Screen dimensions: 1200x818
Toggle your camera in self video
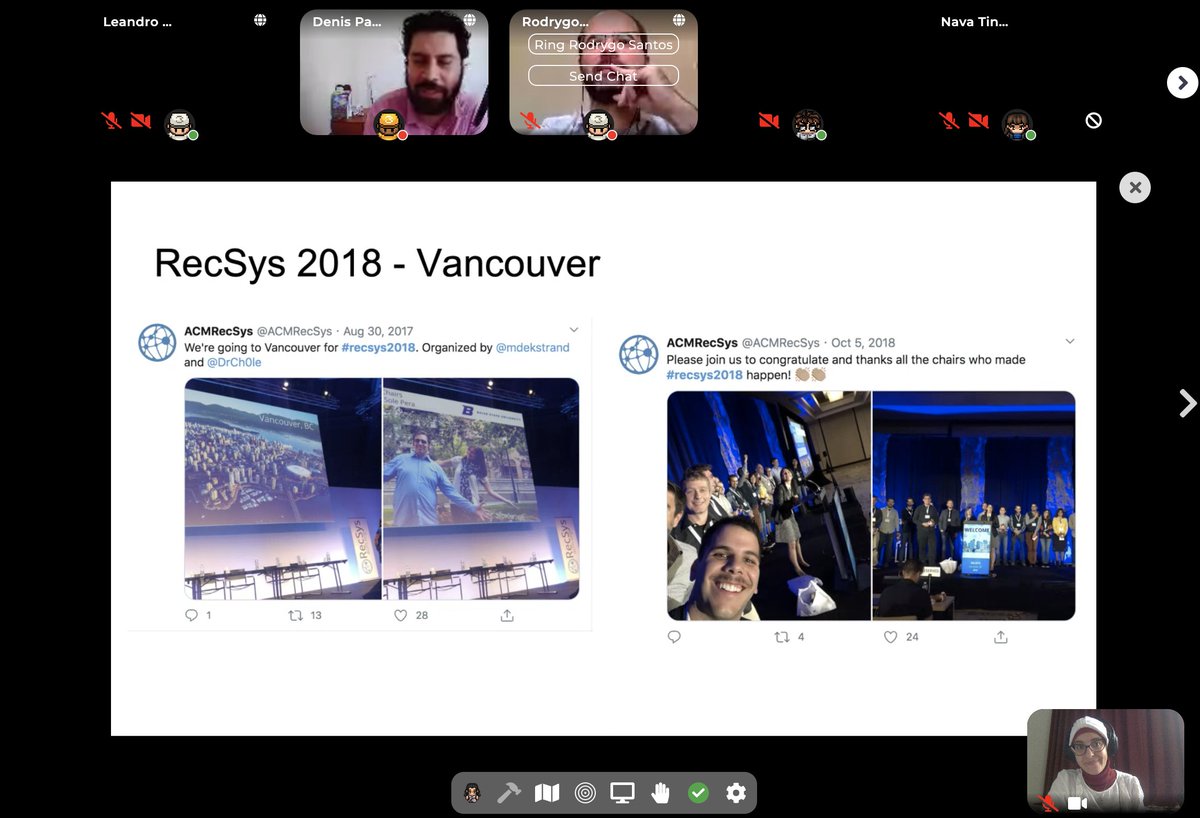[1078, 803]
